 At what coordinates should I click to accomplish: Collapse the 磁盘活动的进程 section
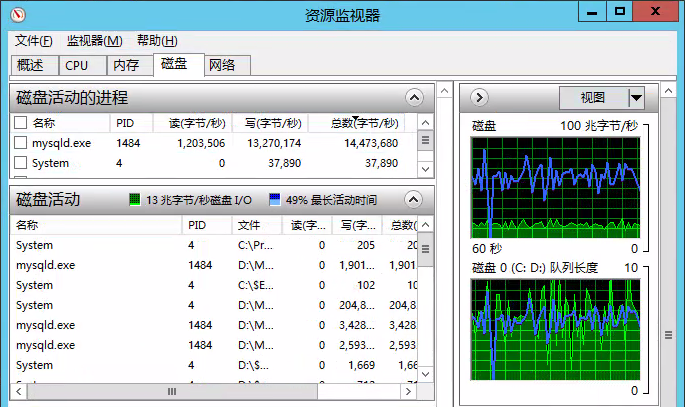point(414,98)
